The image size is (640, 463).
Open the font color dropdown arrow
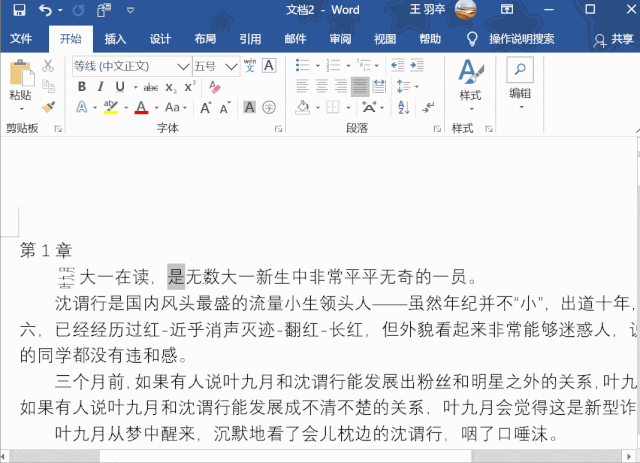point(156,108)
